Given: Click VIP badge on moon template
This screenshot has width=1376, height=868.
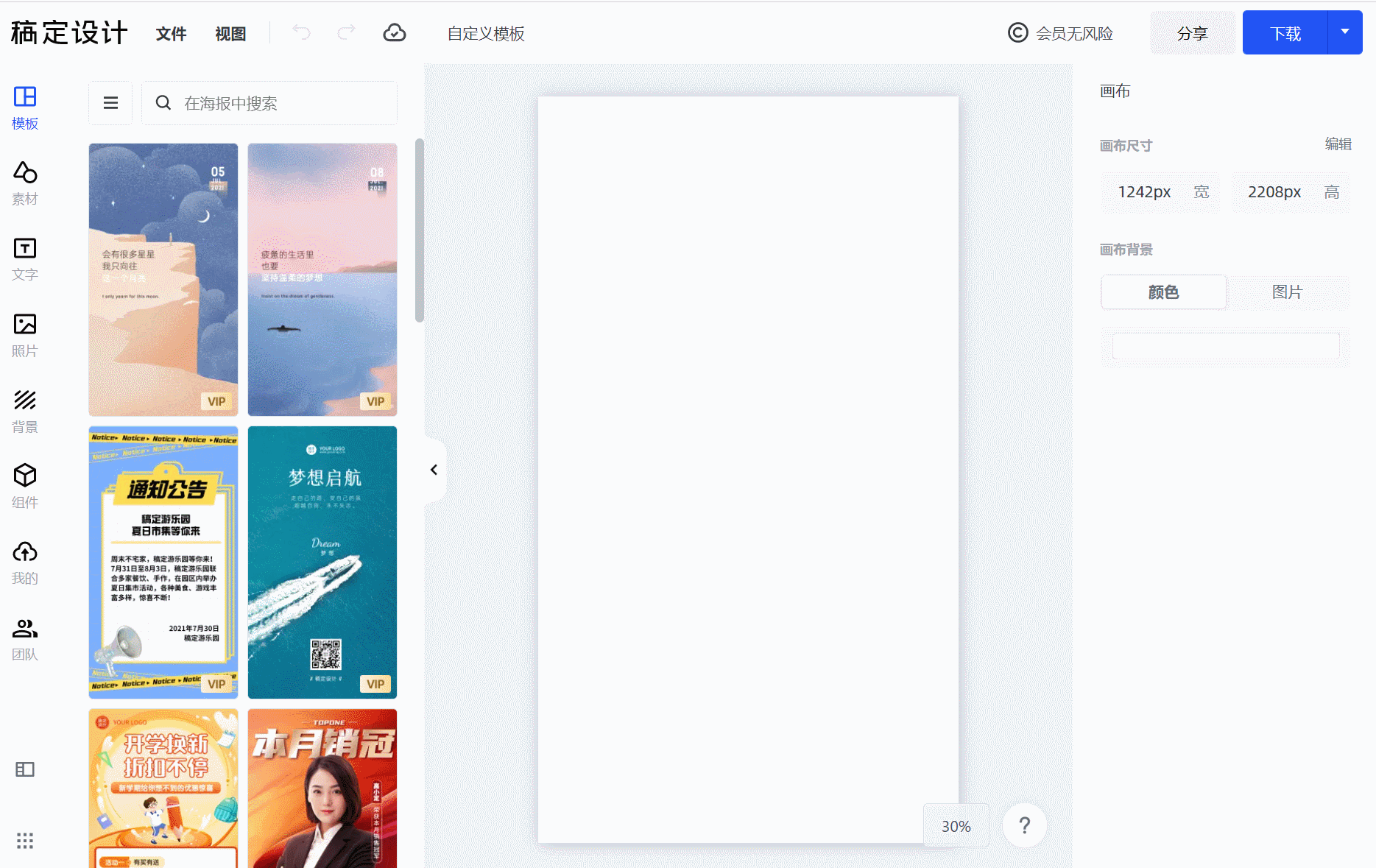Looking at the screenshot, I should (x=216, y=401).
